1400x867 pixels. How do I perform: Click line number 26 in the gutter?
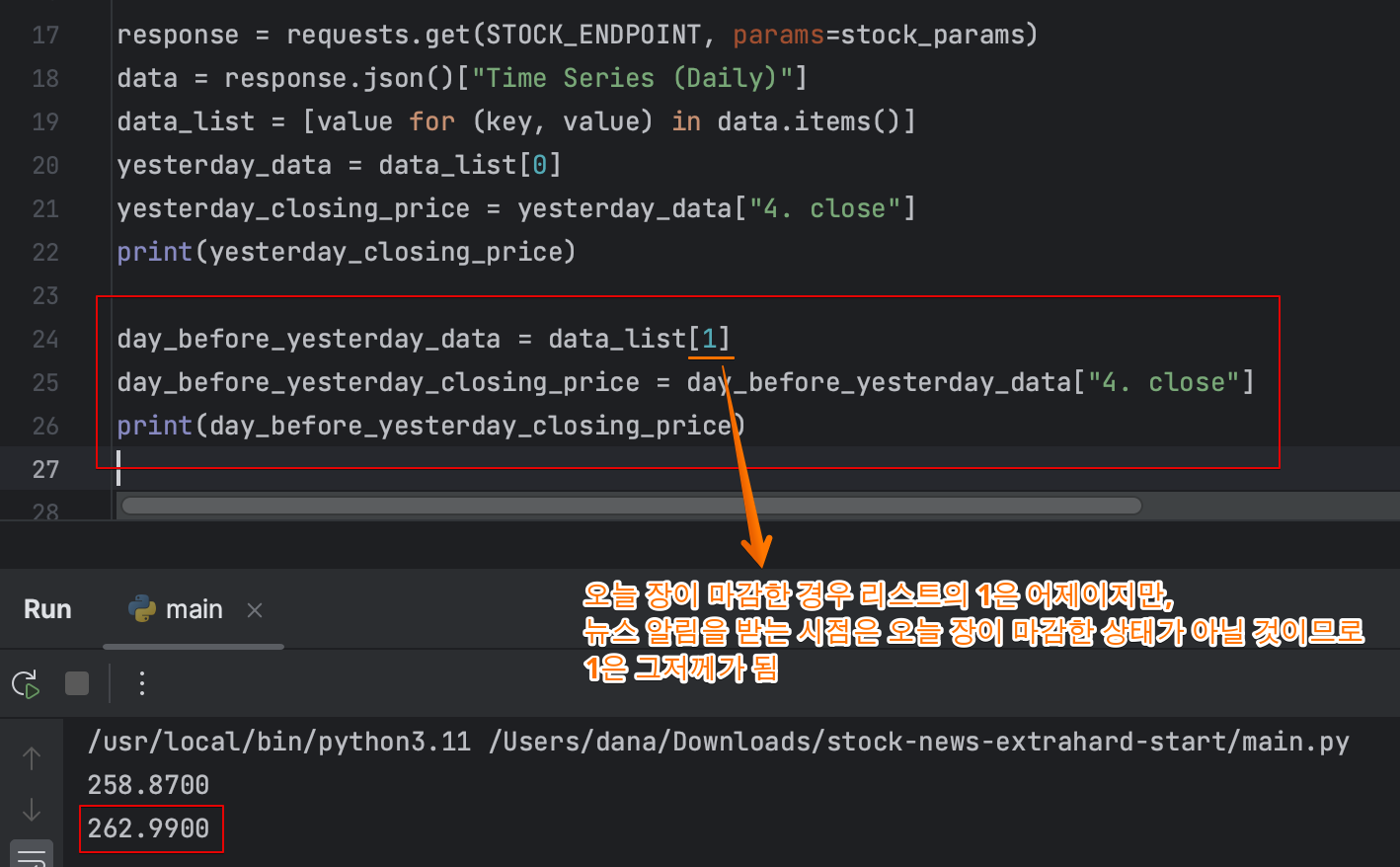point(45,427)
